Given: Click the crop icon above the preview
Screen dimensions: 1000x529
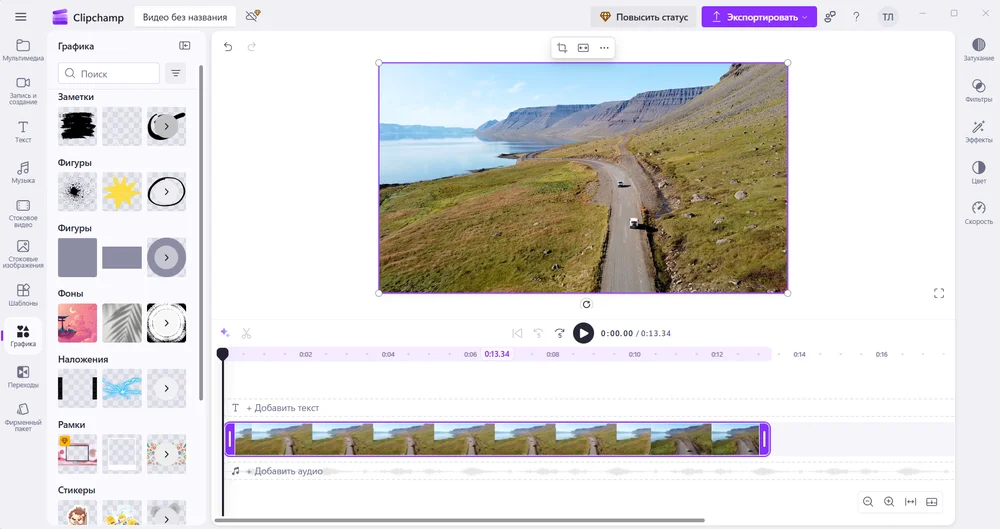Looking at the screenshot, I should click(562, 48).
